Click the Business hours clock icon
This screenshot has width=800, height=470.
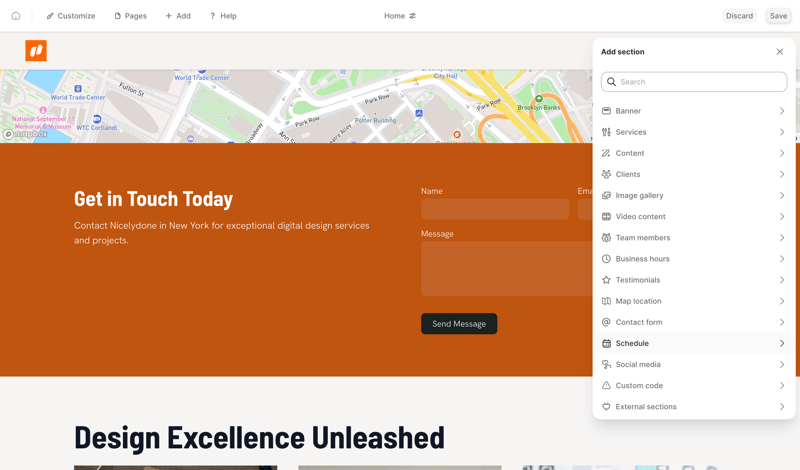[x=606, y=259]
